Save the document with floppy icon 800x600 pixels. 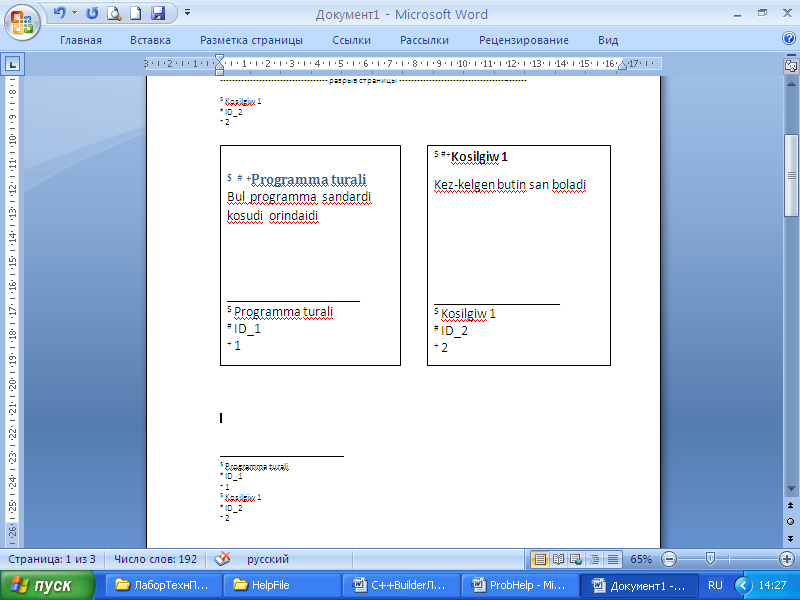point(158,13)
